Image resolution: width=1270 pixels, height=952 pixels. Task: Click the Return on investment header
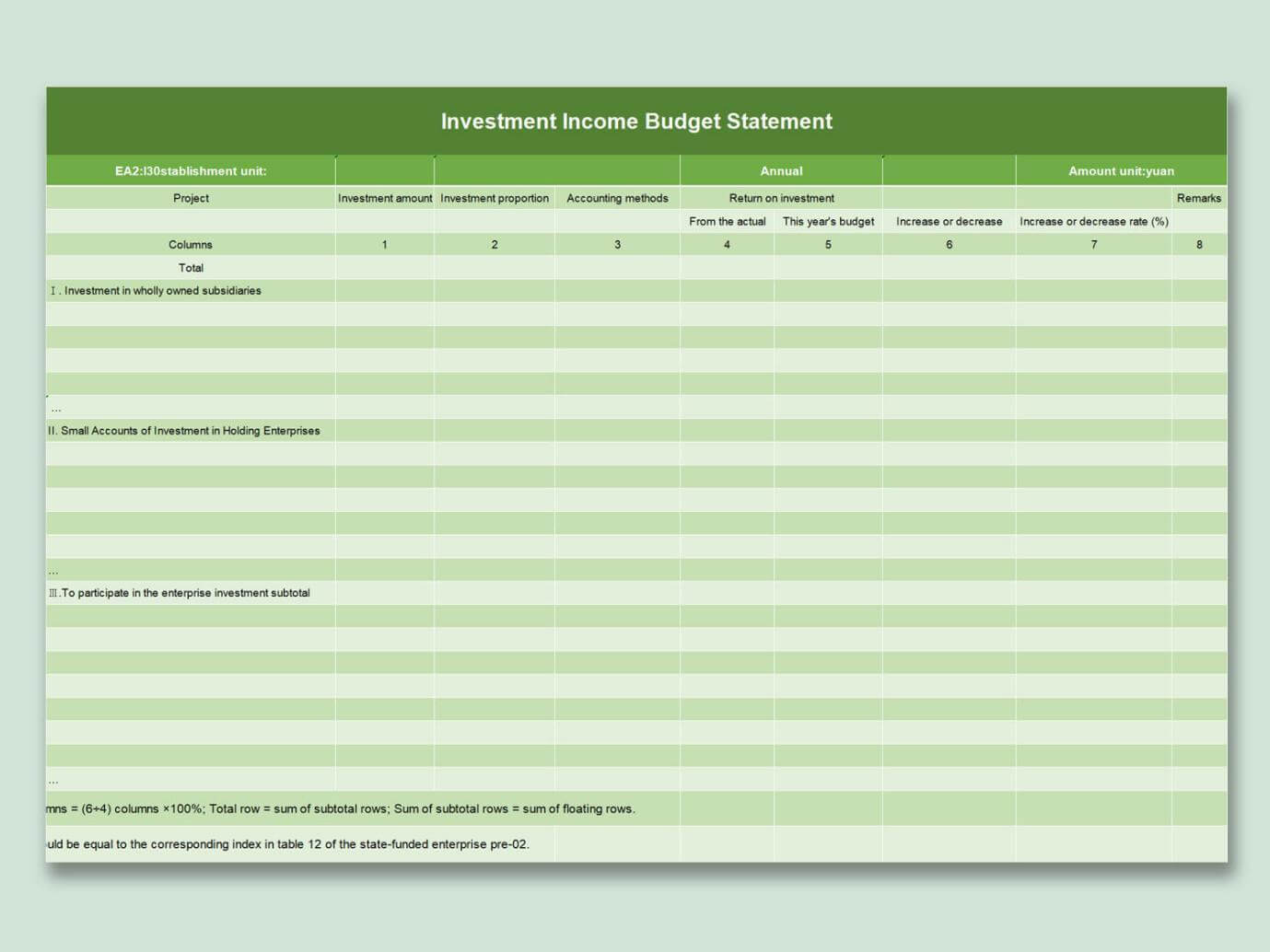coord(781,198)
